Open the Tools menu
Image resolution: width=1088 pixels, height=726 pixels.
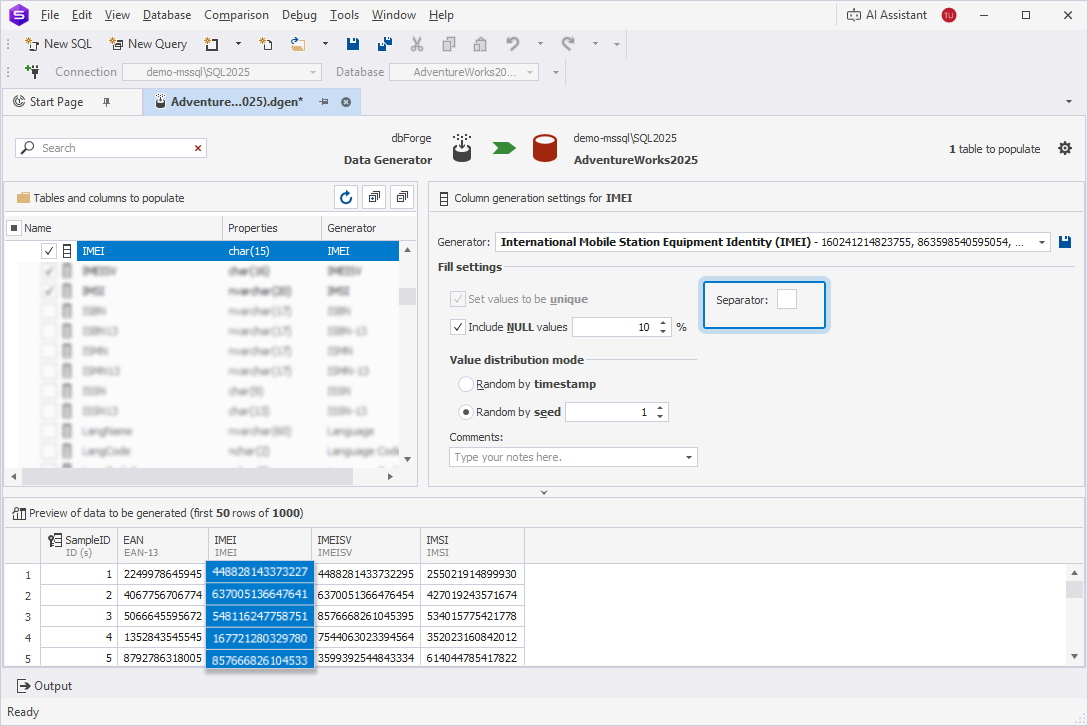(344, 15)
